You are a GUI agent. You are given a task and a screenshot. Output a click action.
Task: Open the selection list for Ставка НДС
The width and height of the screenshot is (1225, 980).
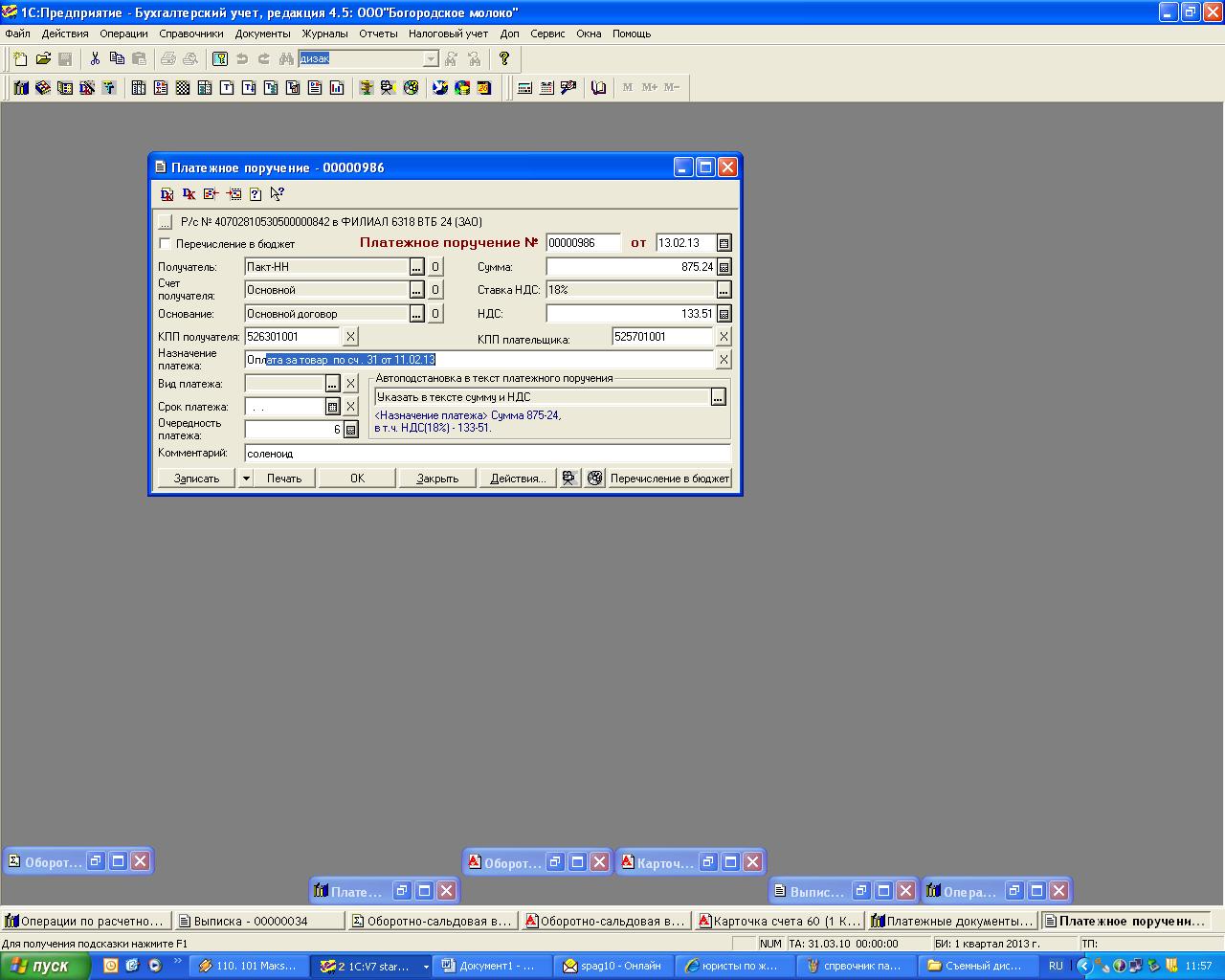tap(724, 290)
